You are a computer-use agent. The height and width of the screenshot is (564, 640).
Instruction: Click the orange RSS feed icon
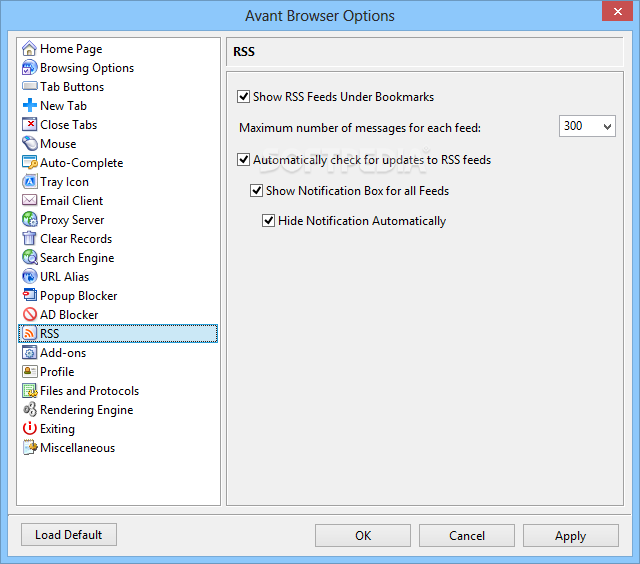point(29,333)
